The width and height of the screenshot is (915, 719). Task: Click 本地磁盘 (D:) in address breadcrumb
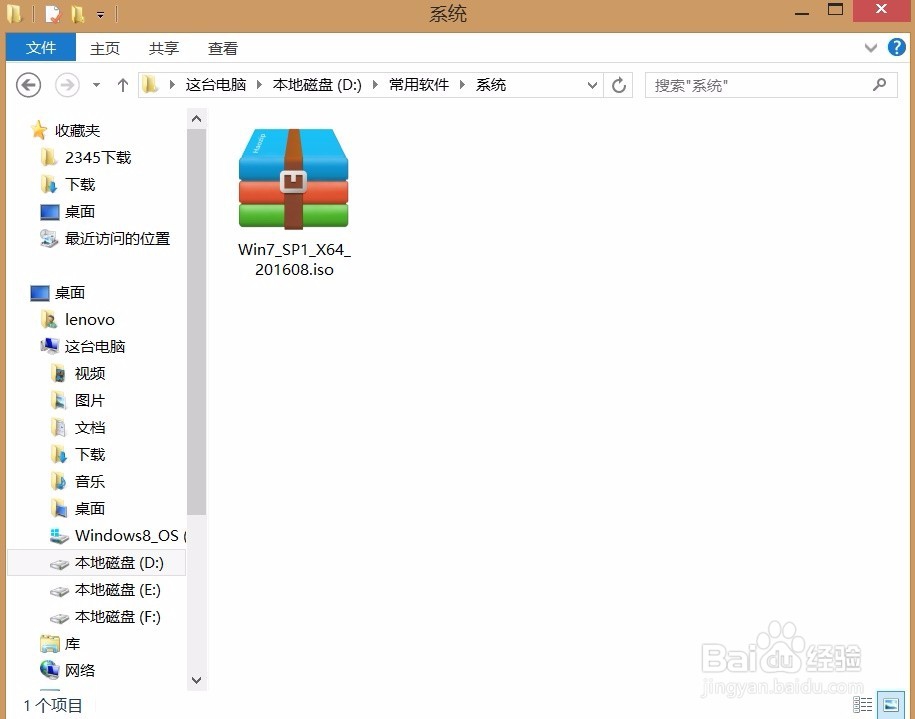(317, 85)
